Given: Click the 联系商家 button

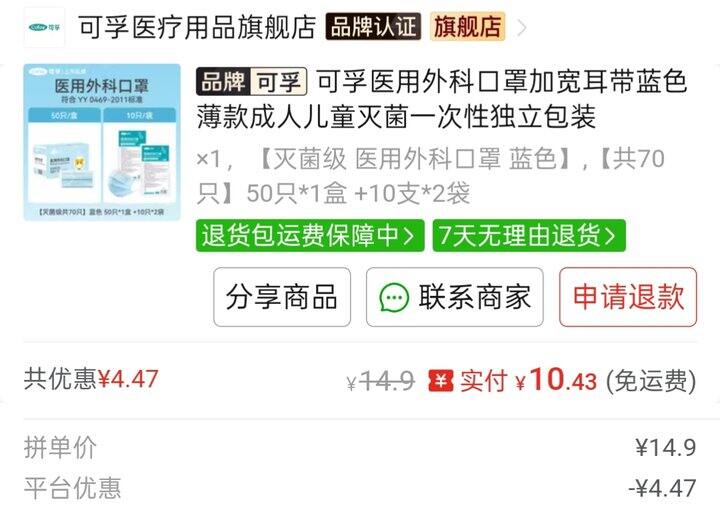Looking at the screenshot, I should coord(455,297).
